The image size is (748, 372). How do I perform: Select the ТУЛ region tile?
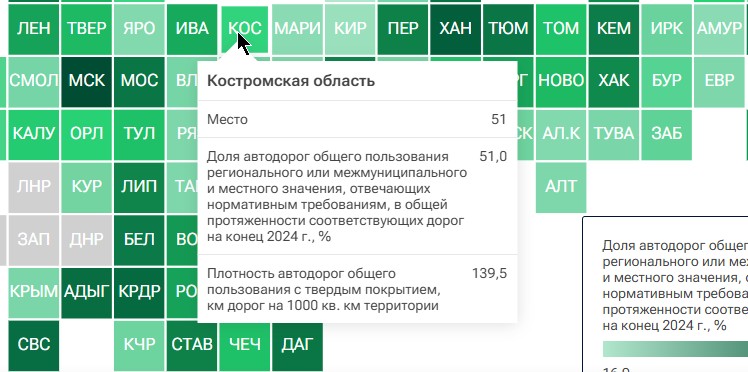[139, 134]
